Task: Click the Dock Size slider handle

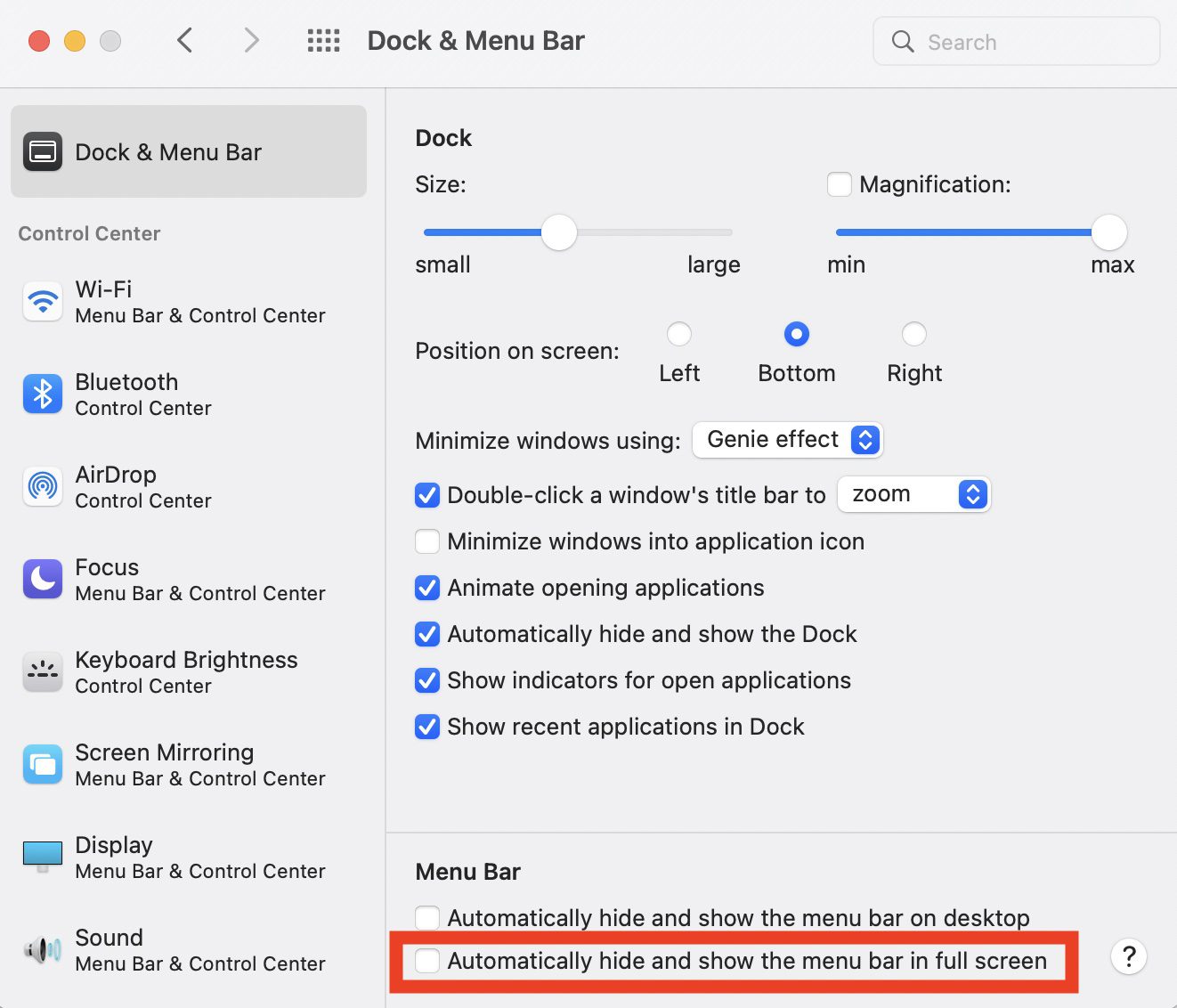Action: tap(559, 232)
